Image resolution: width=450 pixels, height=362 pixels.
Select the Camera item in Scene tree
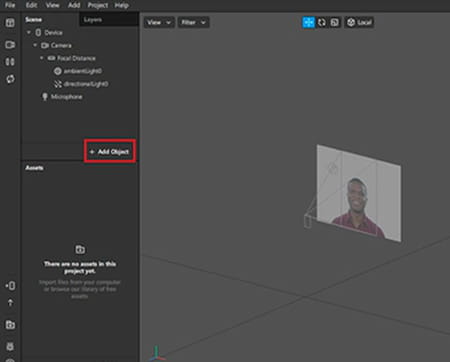61,45
